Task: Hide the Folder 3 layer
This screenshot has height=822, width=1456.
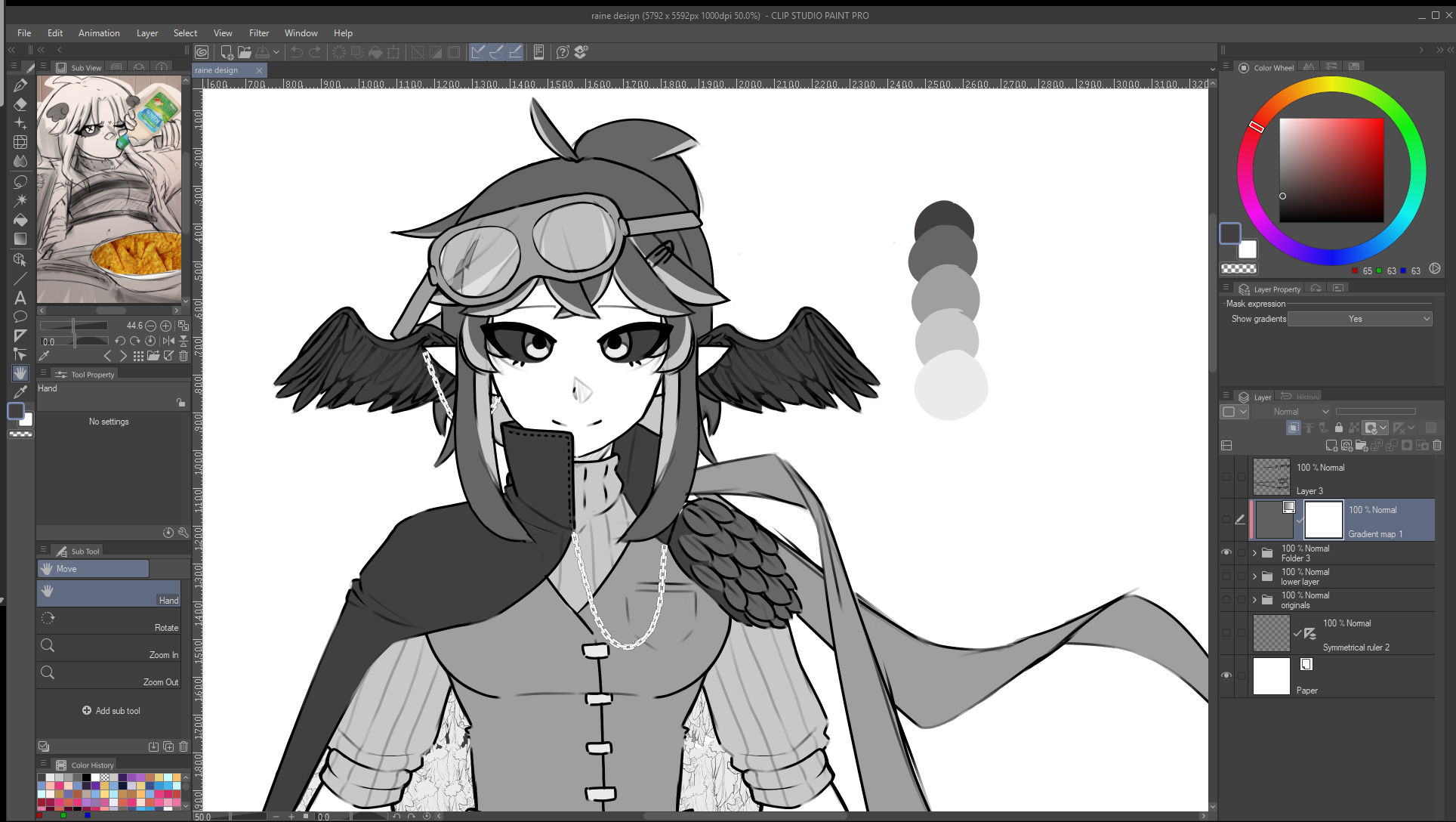Action: pyautogui.click(x=1226, y=552)
